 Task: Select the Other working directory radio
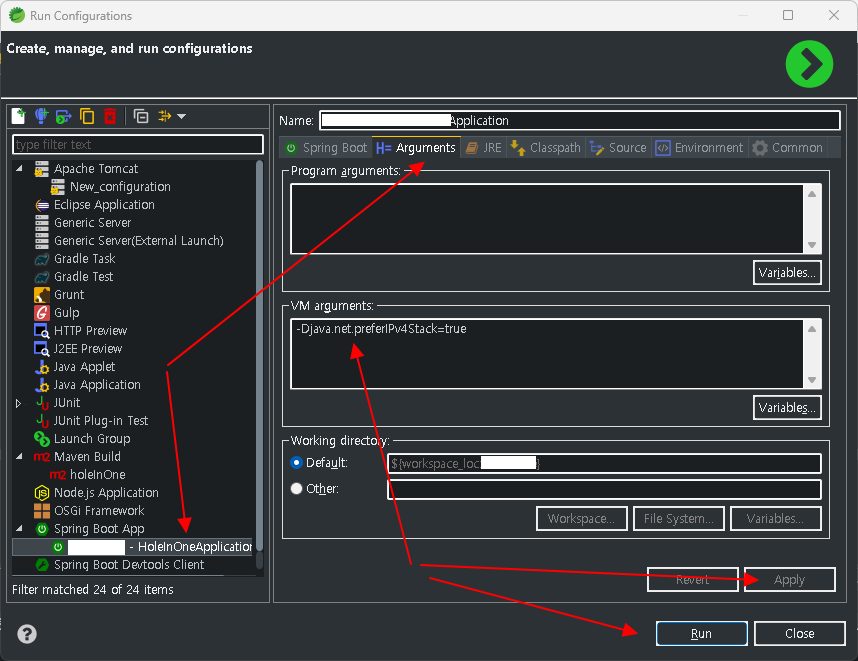tap(296, 489)
